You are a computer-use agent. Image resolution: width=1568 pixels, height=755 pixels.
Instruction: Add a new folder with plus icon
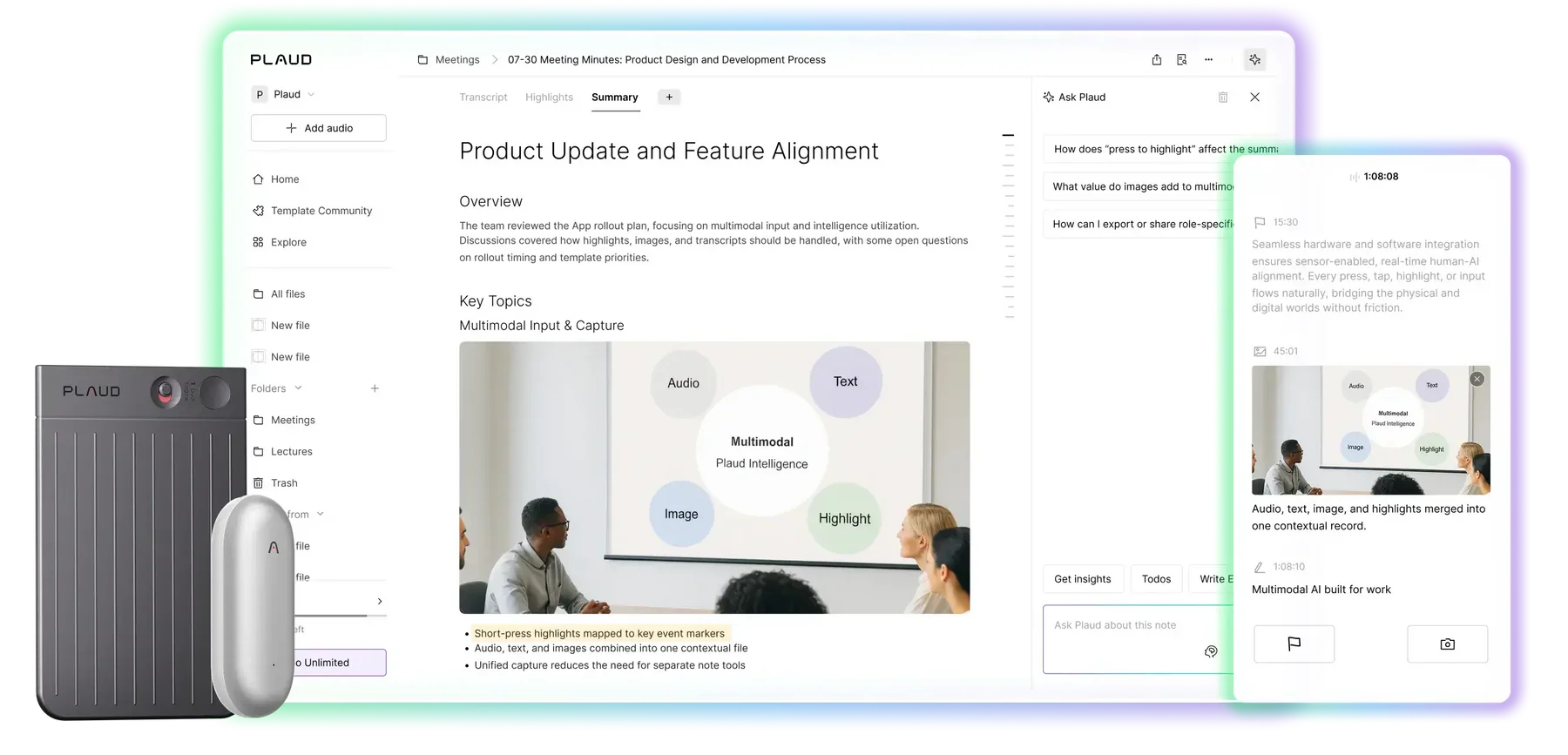click(x=375, y=388)
